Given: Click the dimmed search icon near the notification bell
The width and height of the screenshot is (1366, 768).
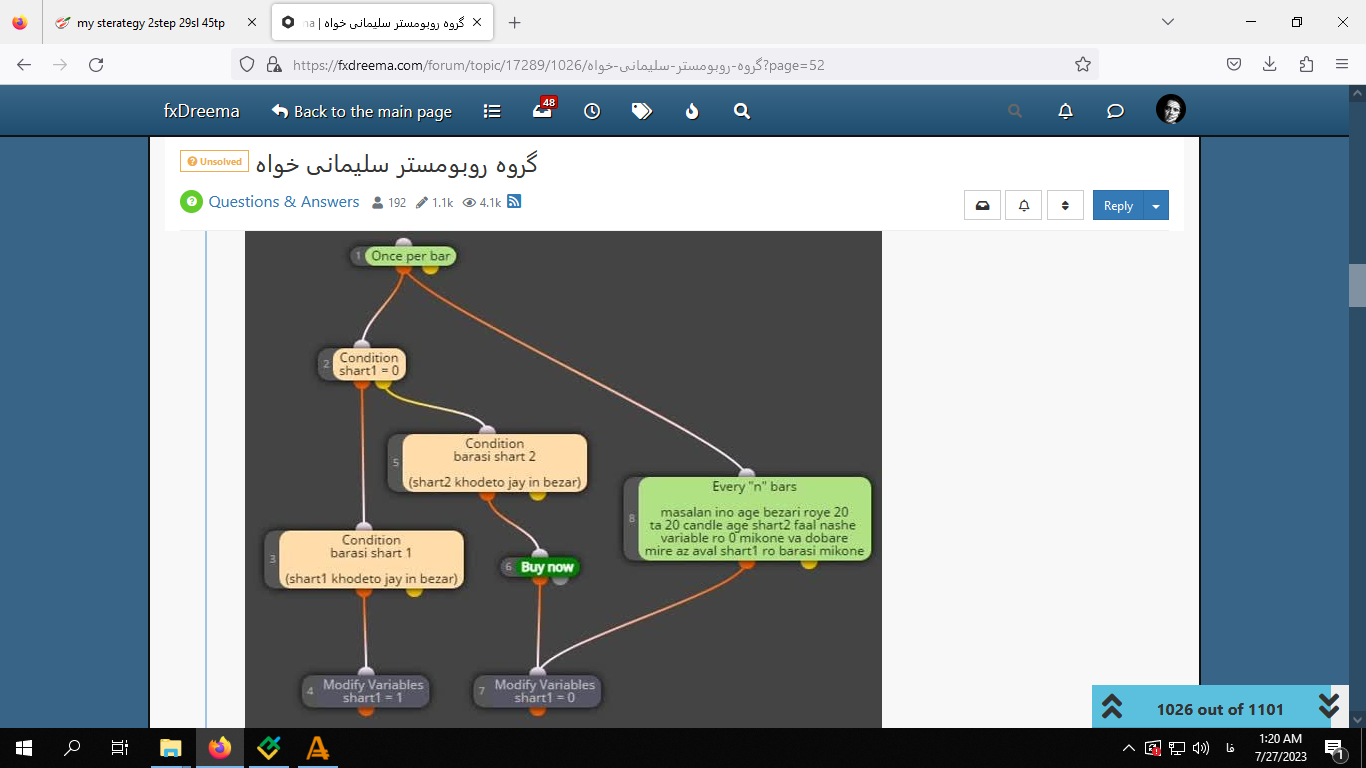Looking at the screenshot, I should 1015,111.
